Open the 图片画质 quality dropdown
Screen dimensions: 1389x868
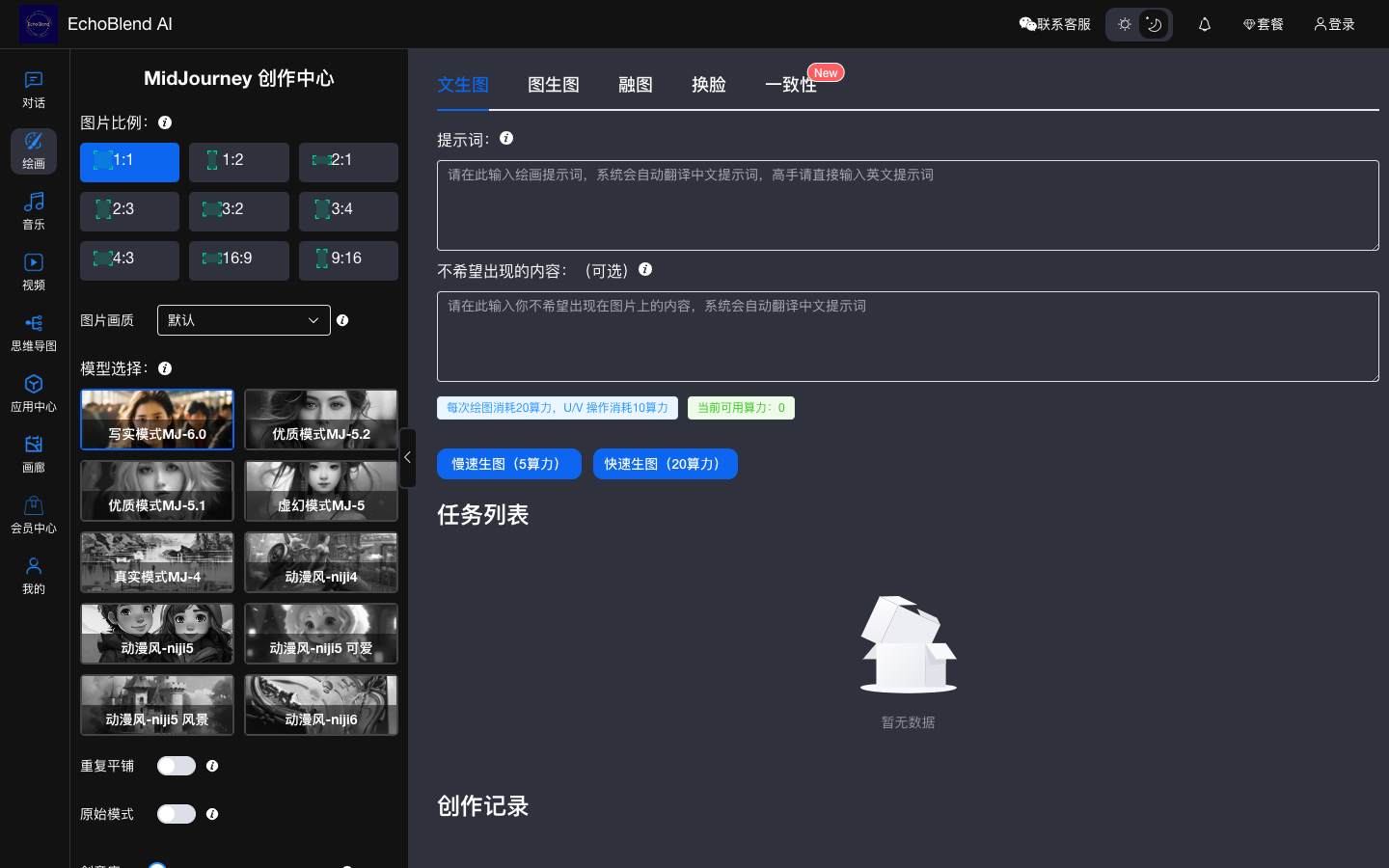click(x=243, y=320)
